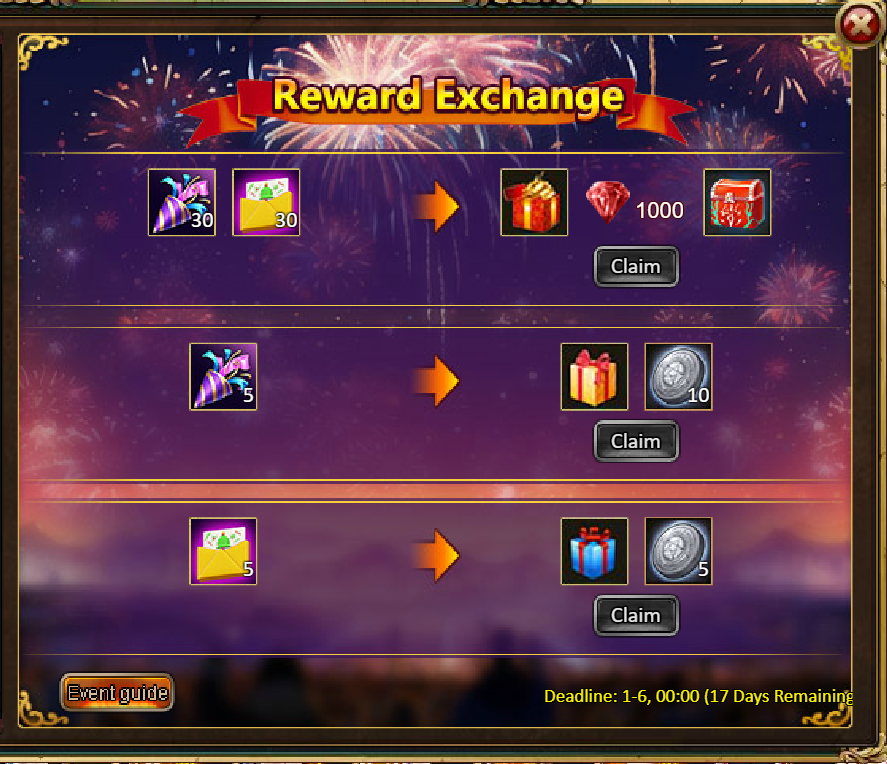887x764 pixels.
Task: Click the orange arrow in first row
Action: coord(436,206)
